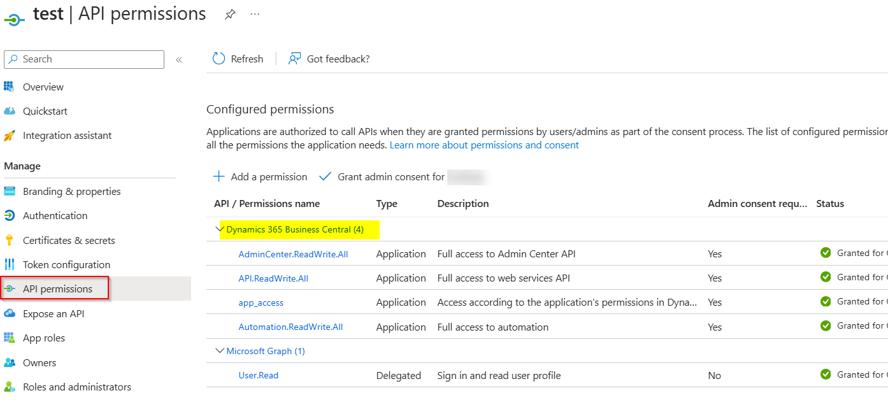The height and width of the screenshot is (400, 888).
Task: Collapse the sidebar with the double chevron
Action: click(179, 60)
